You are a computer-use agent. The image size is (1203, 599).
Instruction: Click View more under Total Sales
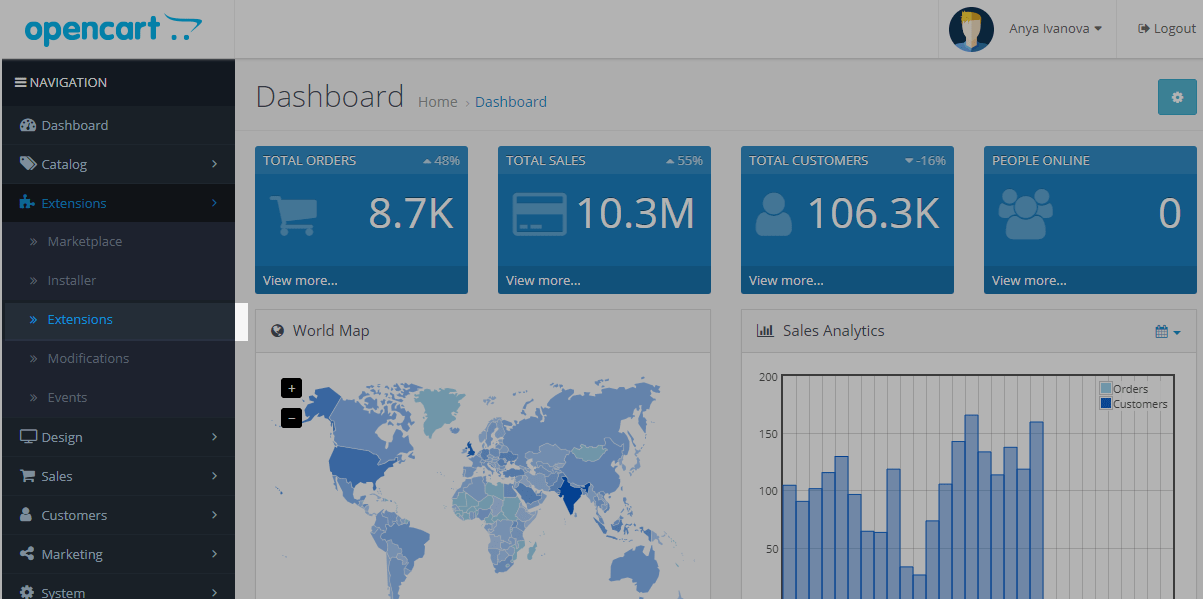pyautogui.click(x=543, y=281)
